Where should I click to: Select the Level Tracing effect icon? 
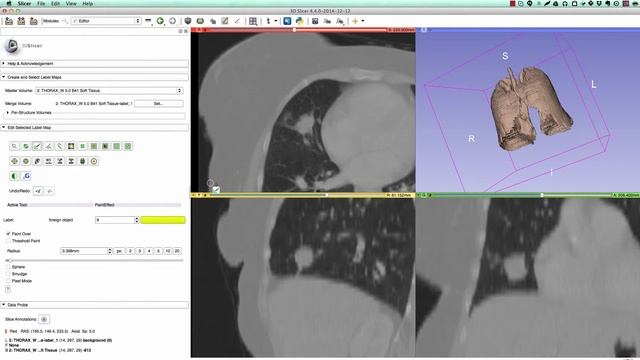pyautogui.click(x=71, y=146)
